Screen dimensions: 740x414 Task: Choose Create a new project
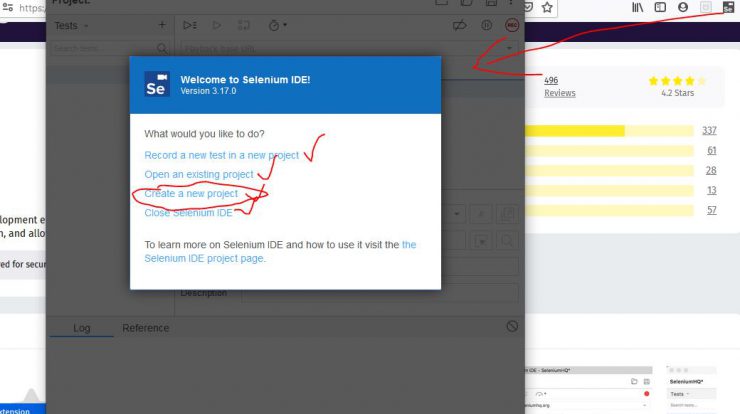point(191,194)
